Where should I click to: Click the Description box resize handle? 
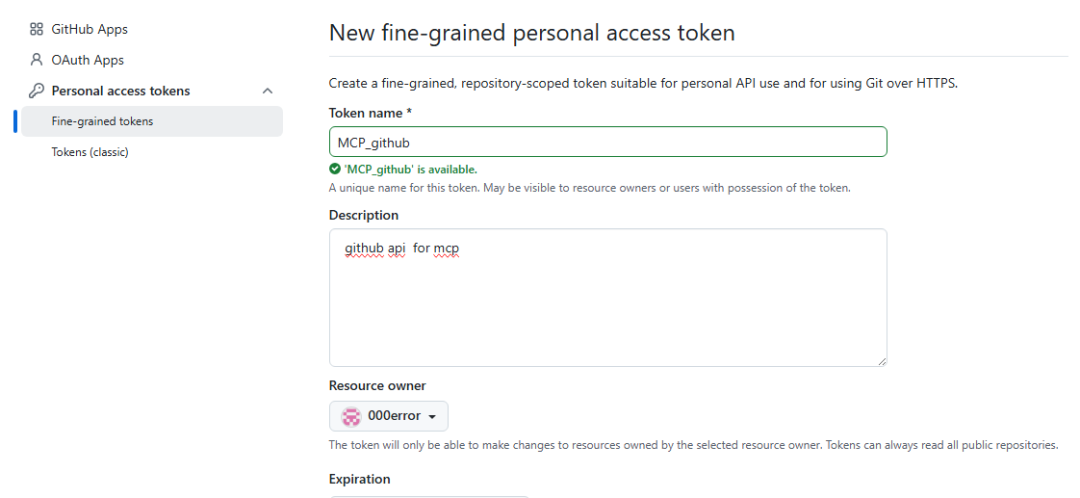(x=881, y=360)
